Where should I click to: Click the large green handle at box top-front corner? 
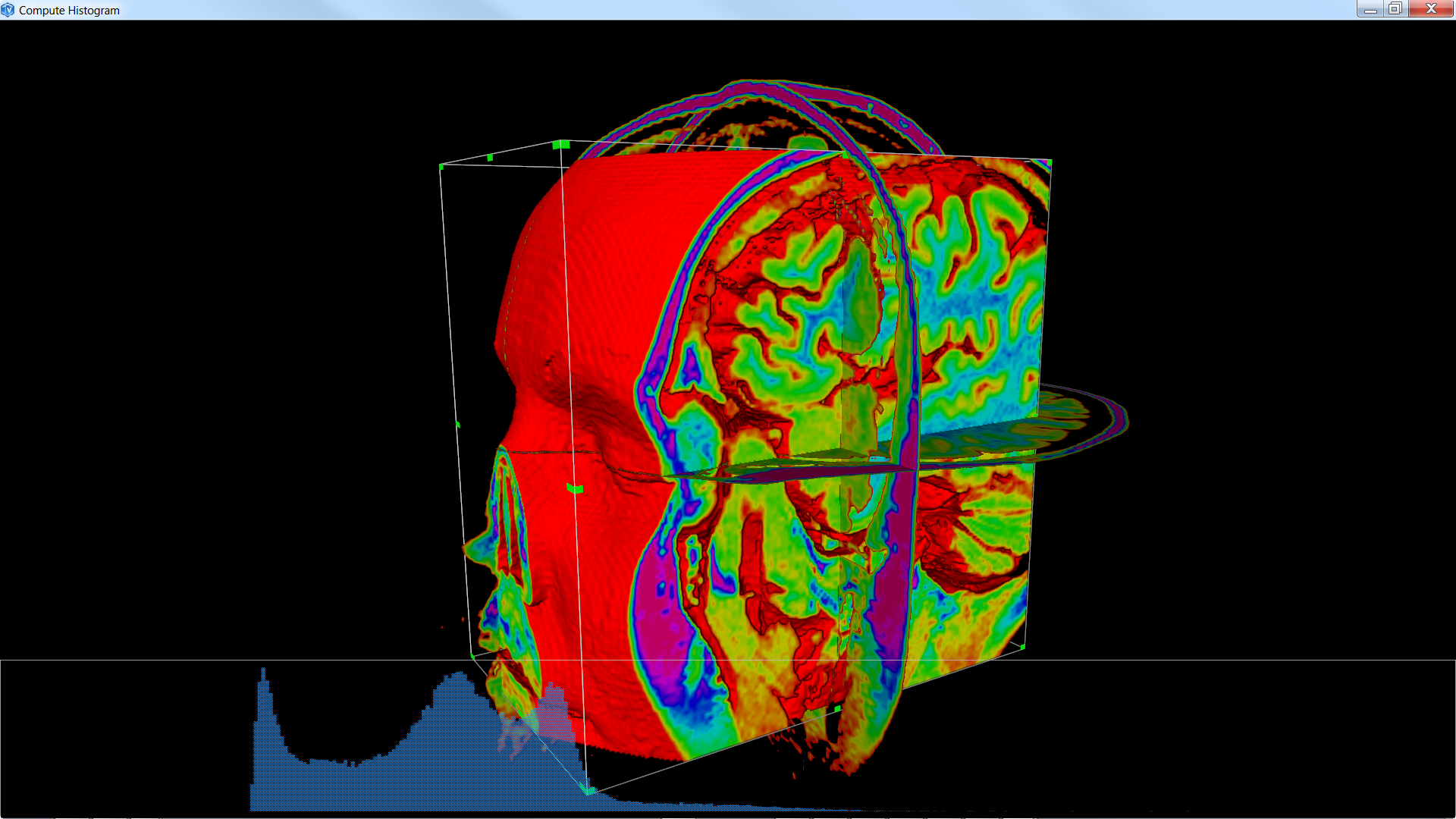pos(561,144)
